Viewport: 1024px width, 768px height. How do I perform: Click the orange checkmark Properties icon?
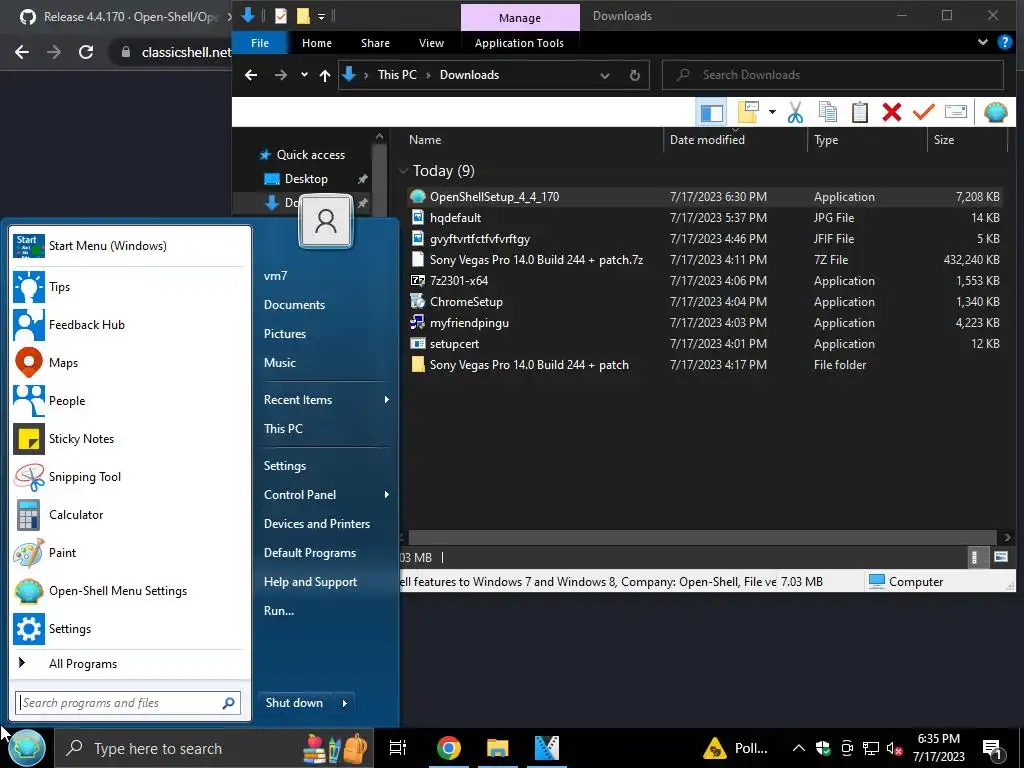coord(923,112)
